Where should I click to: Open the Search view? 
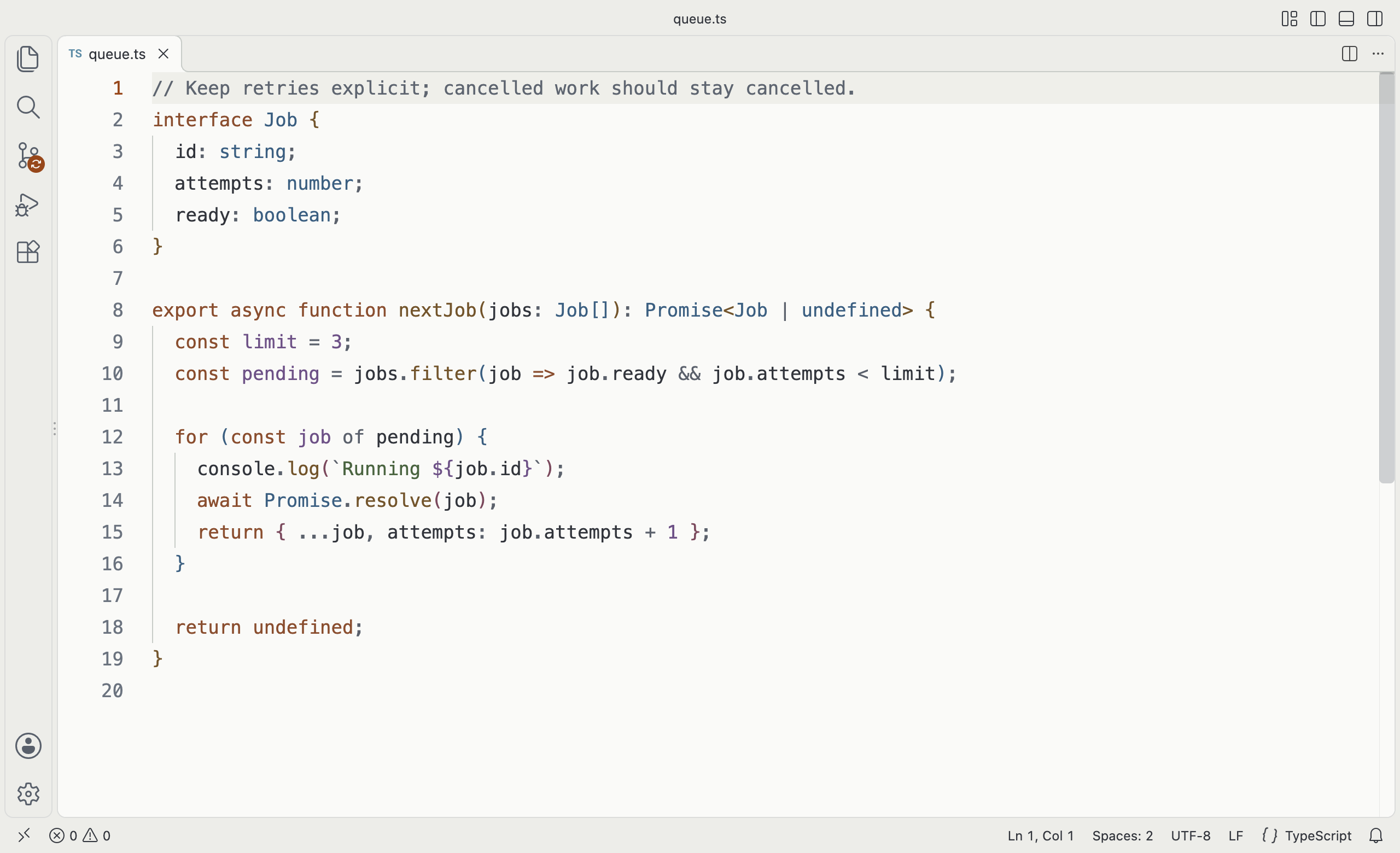28,107
